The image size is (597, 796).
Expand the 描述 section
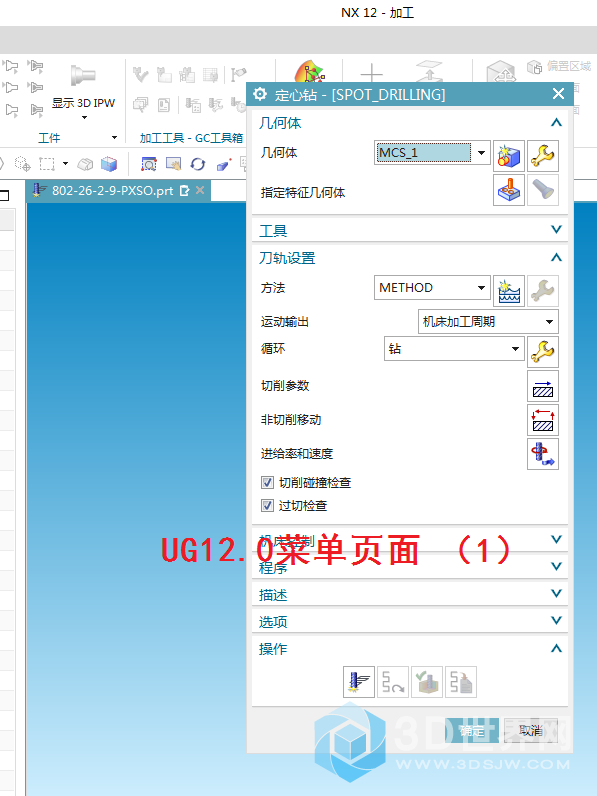(556, 594)
